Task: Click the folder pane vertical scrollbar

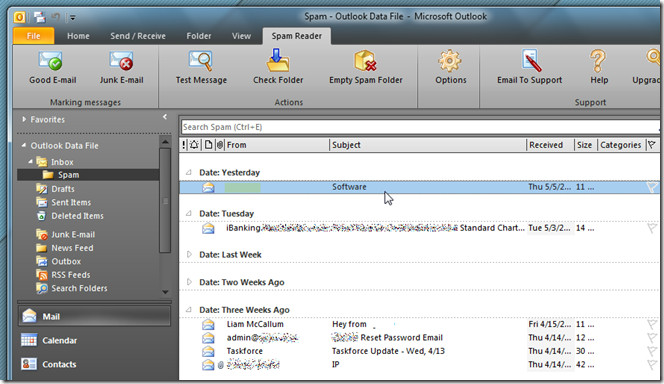Action: (165, 201)
